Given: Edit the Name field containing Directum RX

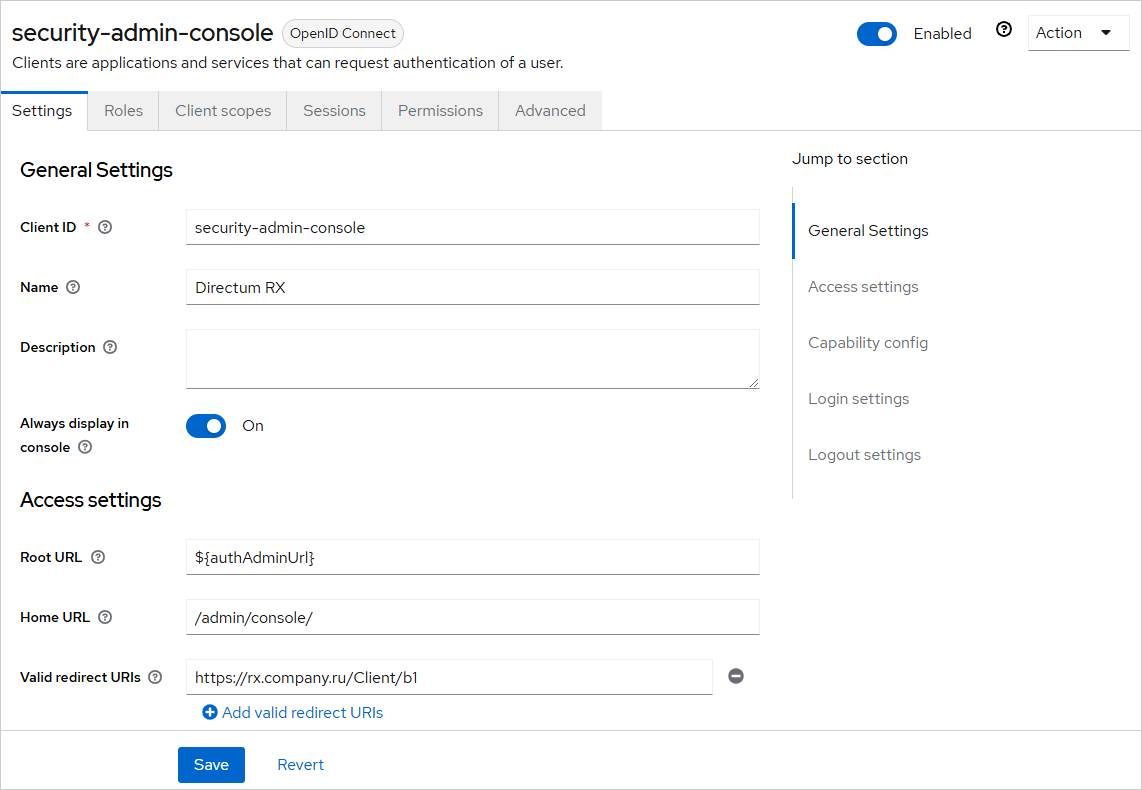Looking at the screenshot, I should pyautogui.click(x=473, y=287).
